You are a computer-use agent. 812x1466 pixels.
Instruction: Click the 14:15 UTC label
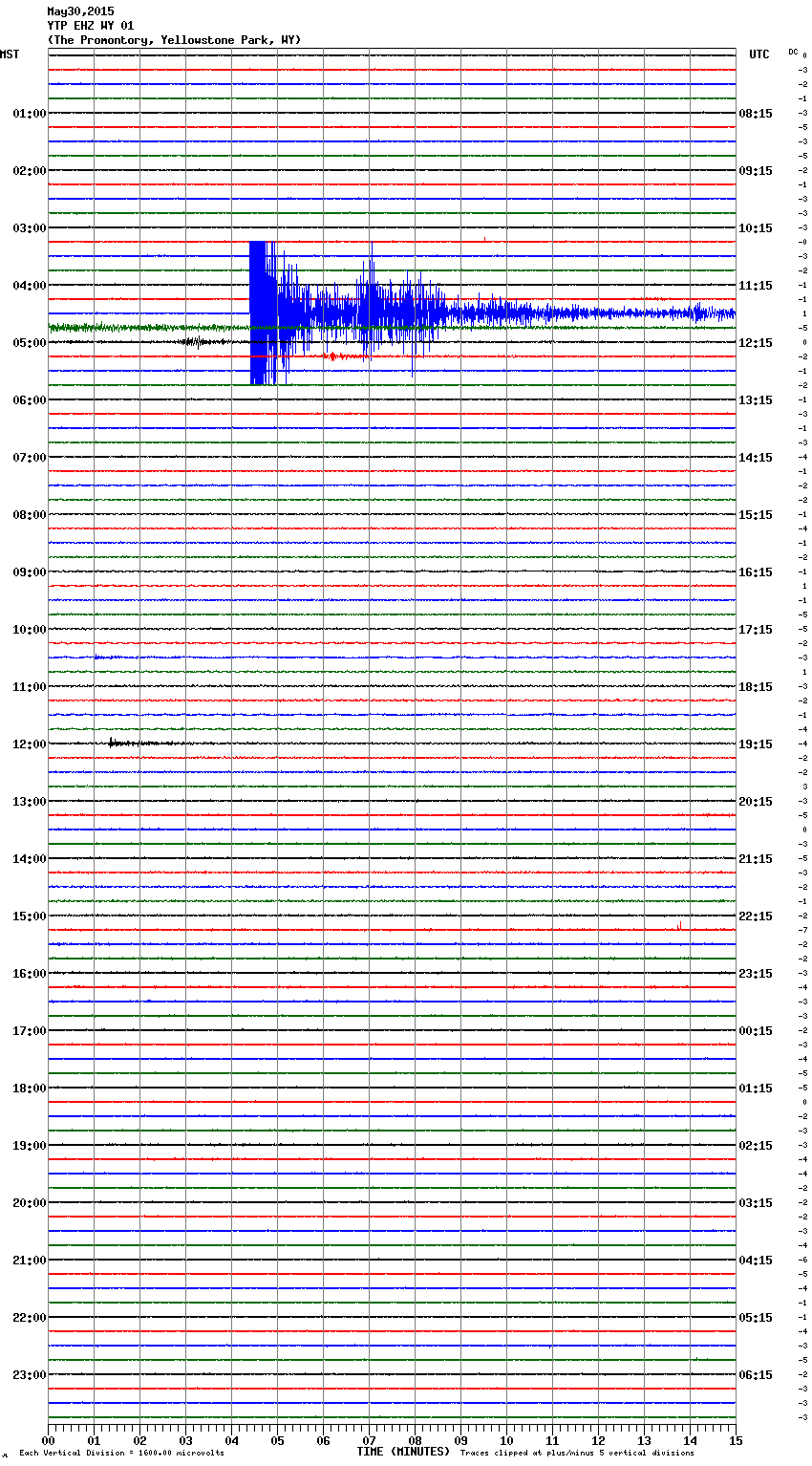click(756, 458)
